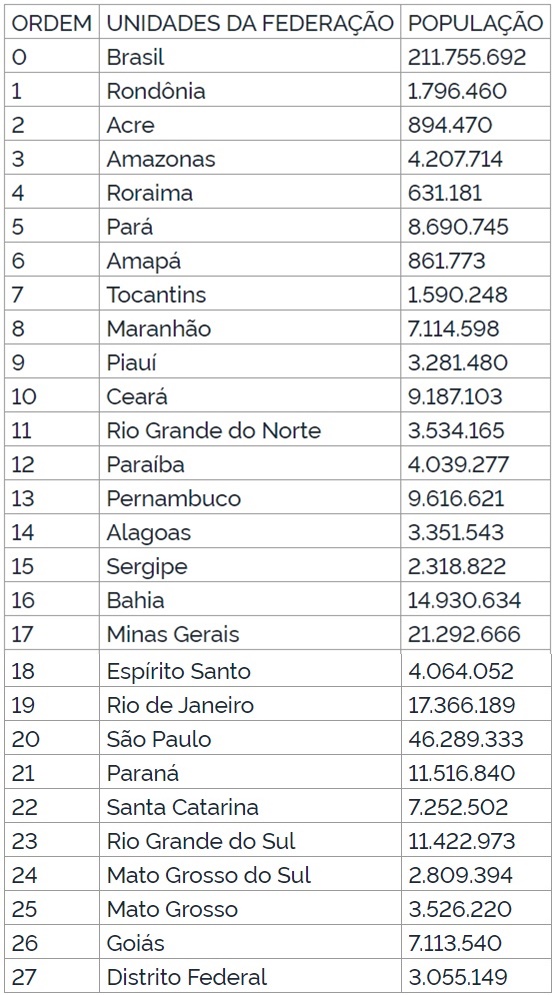This screenshot has height=995, width=555.
Task: Select Santa Catarina cell
Action: click(x=250, y=807)
